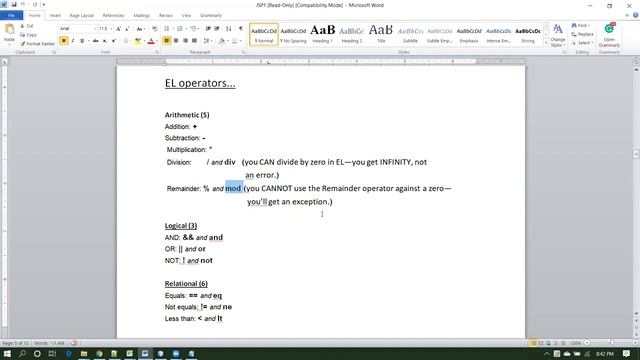Expand the Styles gallery
The height and width of the screenshot is (360, 640).
tap(546, 42)
